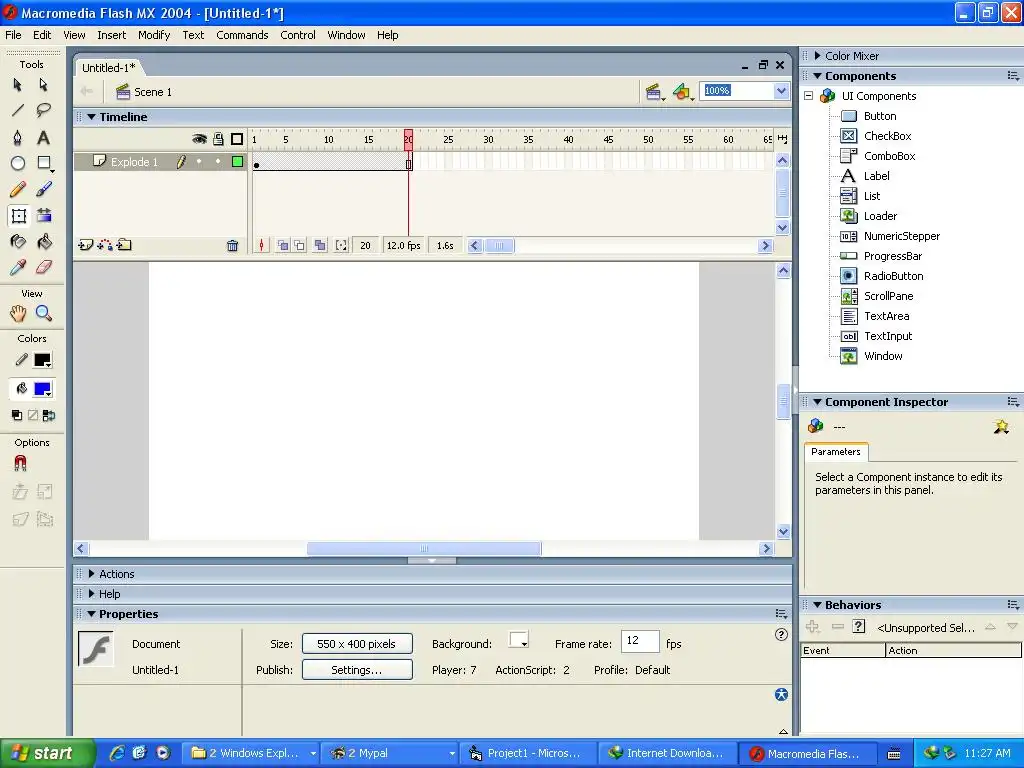Open the Window menu
The width and height of the screenshot is (1024, 768).
pos(346,35)
